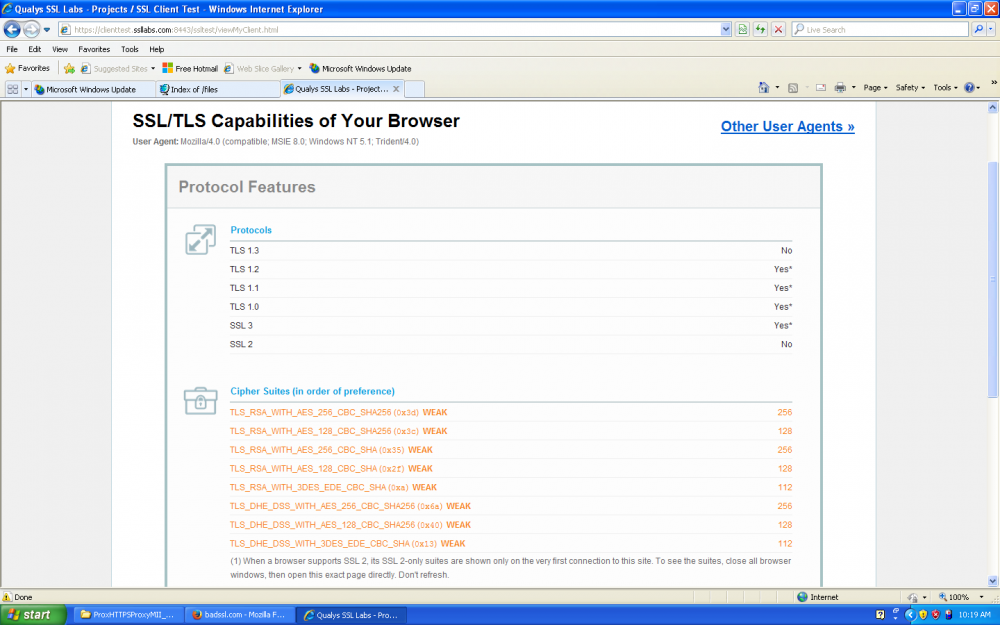Open the browser Home page icon
1000x625 pixels.
(x=764, y=87)
